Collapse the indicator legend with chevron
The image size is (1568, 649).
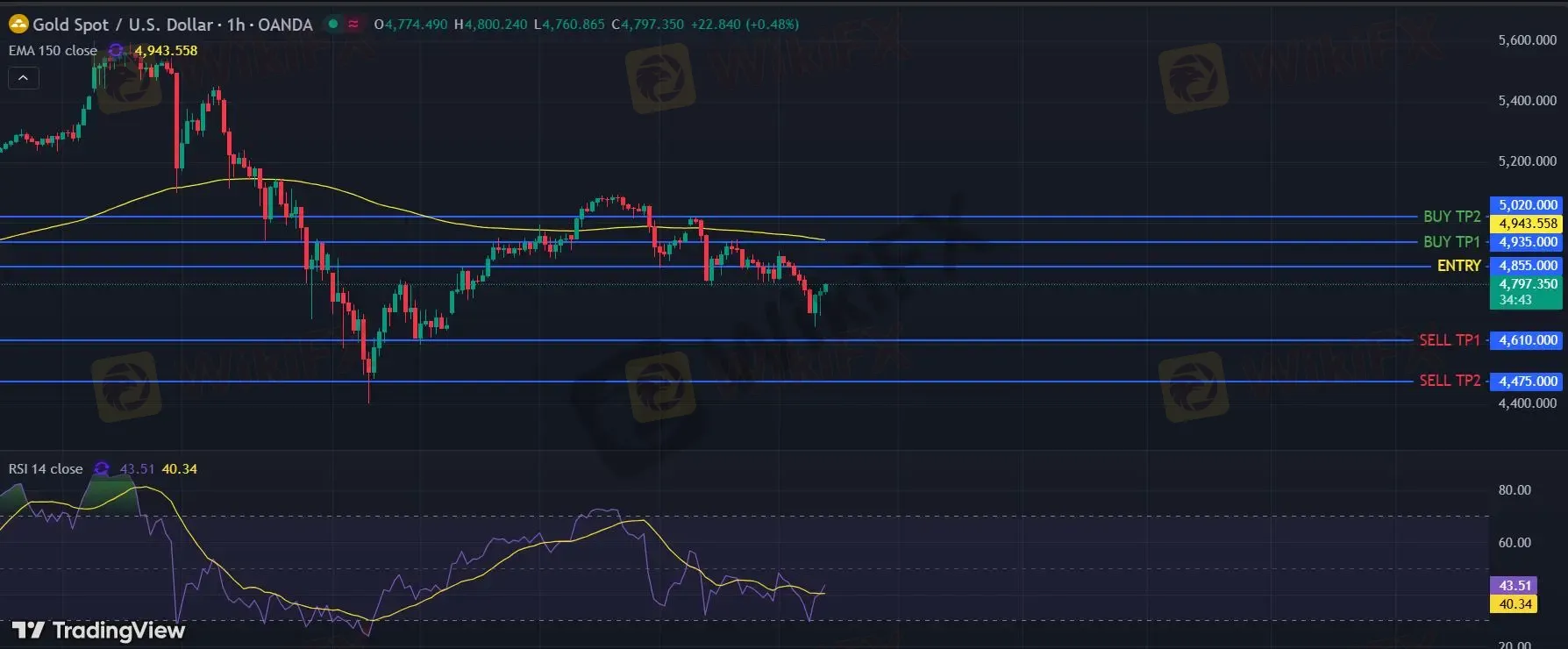pyautogui.click(x=24, y=78)
